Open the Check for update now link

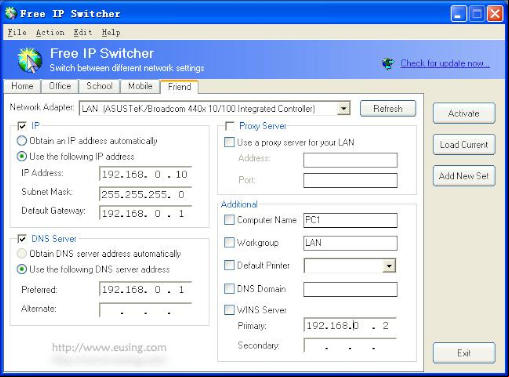tap(445, 63)
